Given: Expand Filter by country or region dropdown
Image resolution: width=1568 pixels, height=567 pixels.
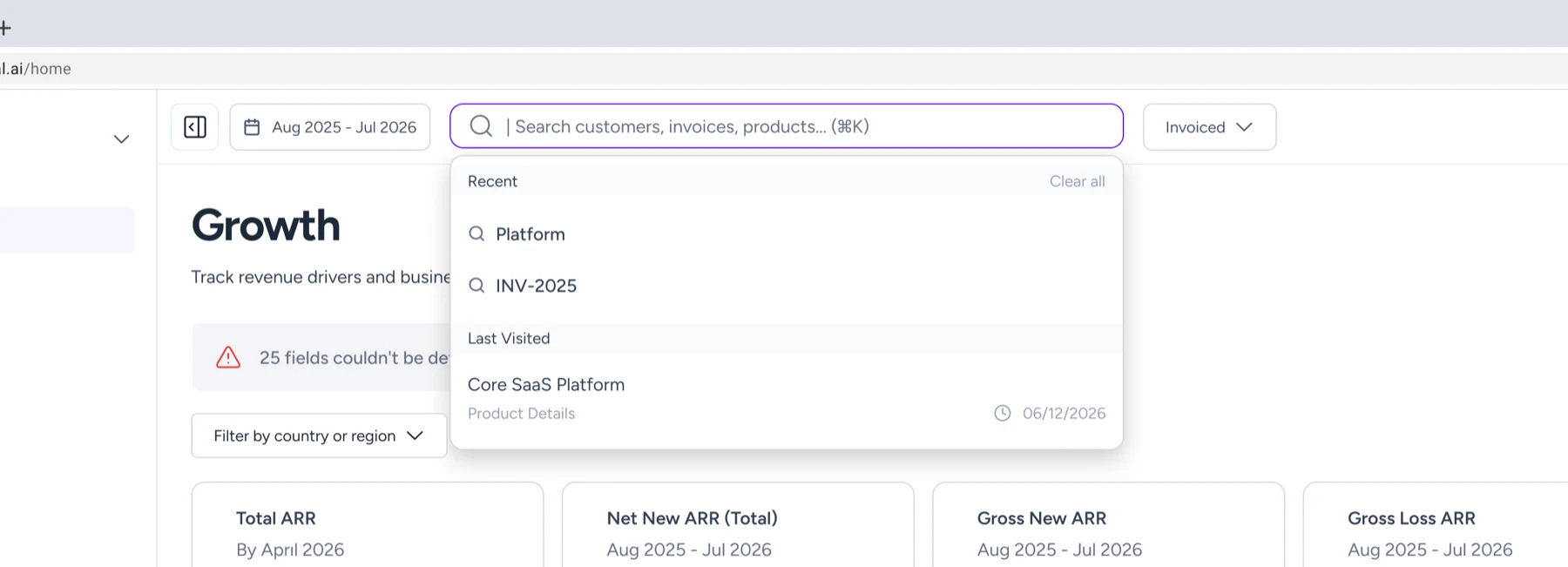Looking at the screenshot, I should tap(319, 435).
